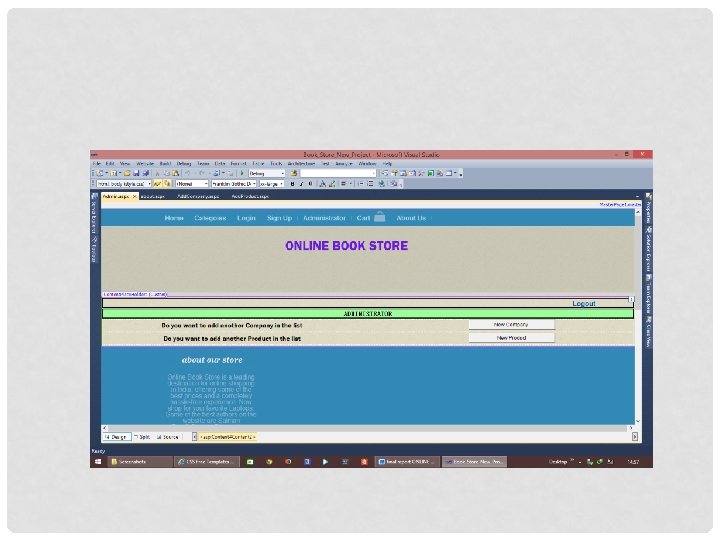The width and height of the screenshot is (720, 540).
Task: Open the Architecture menu
Action: [x=301, y=163]
